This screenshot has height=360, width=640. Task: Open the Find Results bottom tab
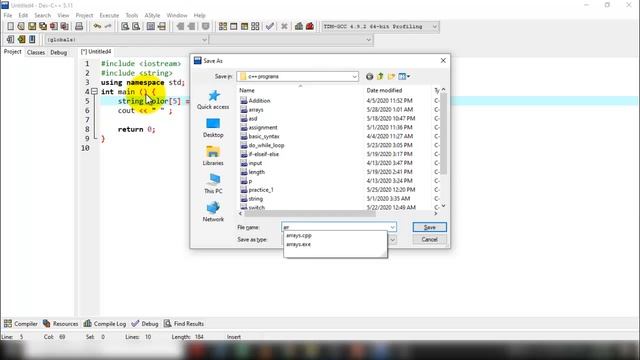184,324
